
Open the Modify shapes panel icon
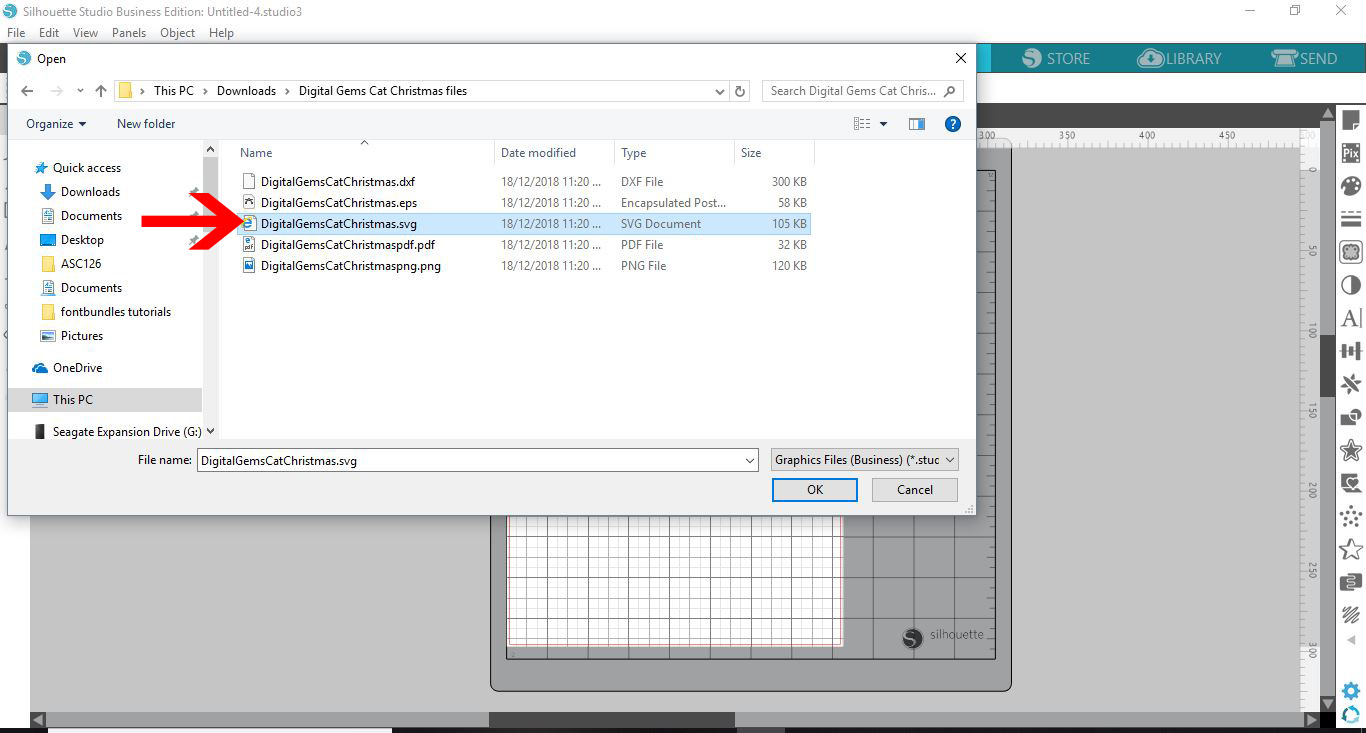pos(1351,417)
